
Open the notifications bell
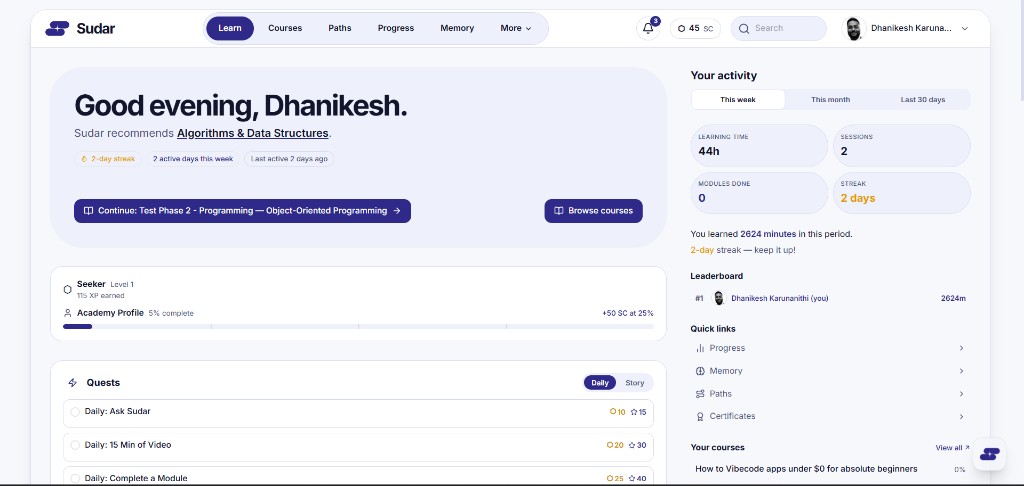point(648,28)
